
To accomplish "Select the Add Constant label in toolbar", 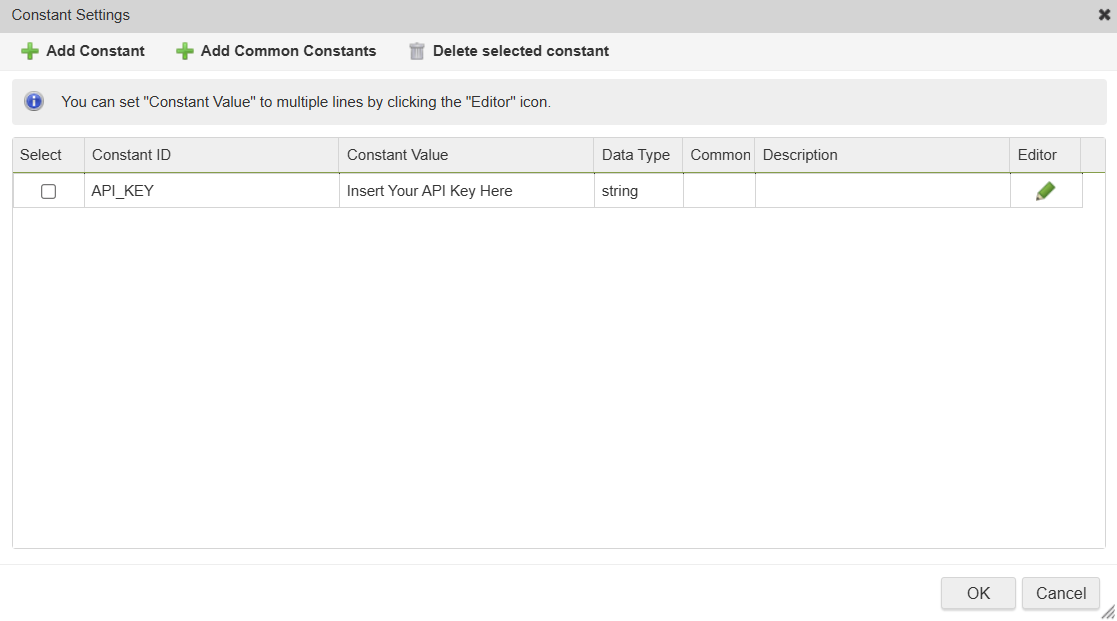I will pyautogui.click(x=95, y=51).
